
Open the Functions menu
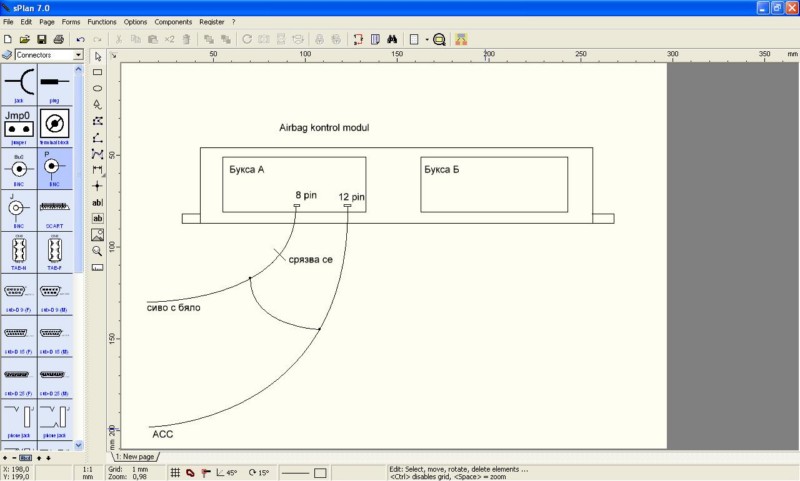101,21
